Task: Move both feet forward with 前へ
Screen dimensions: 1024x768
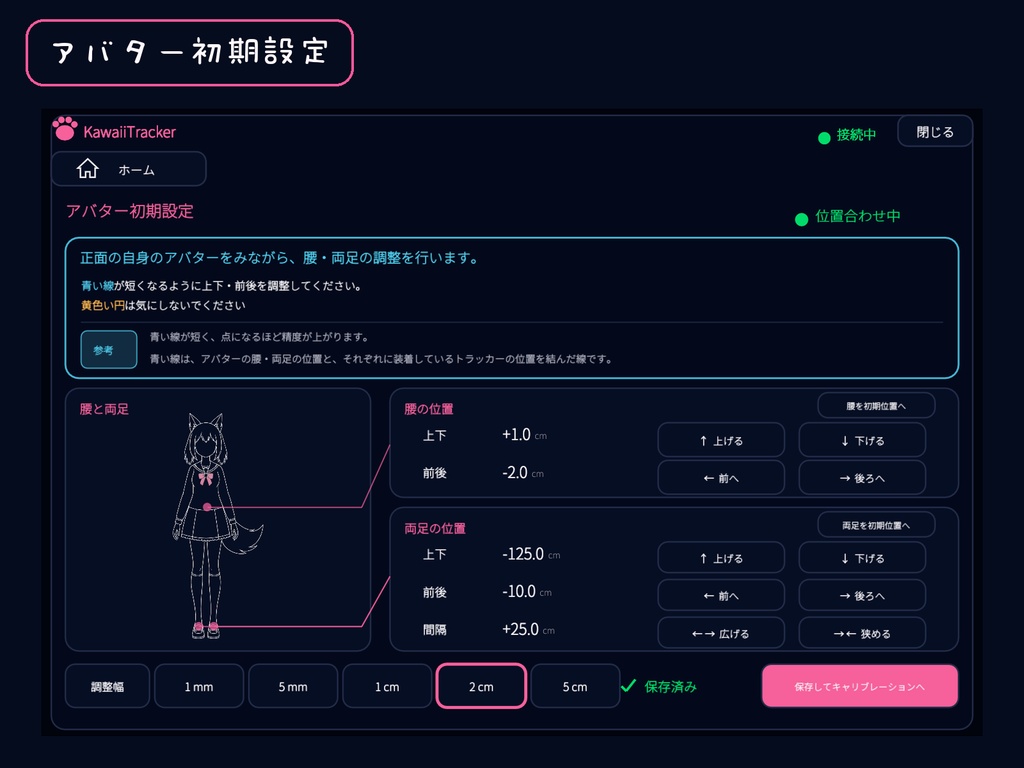Action: (721, 596)
